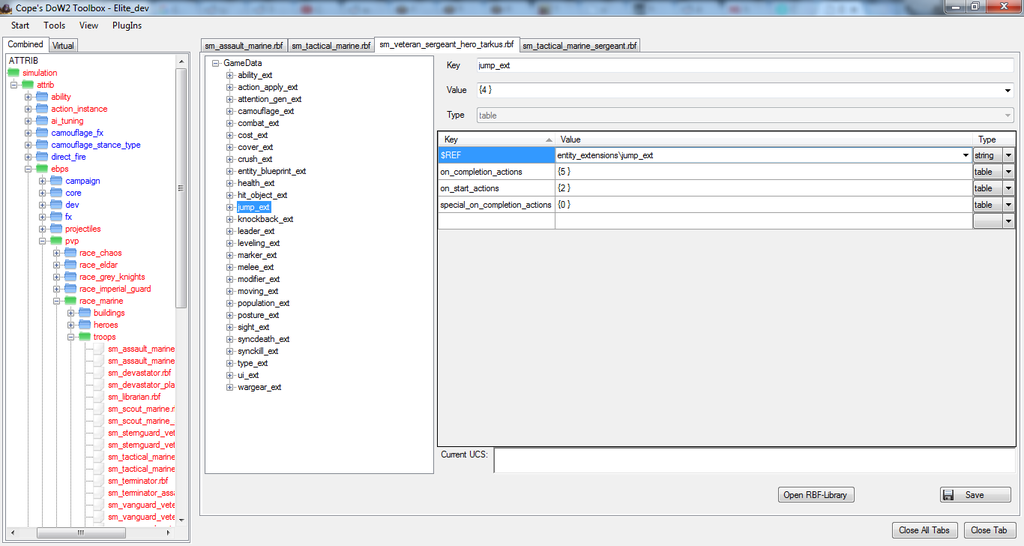Image resolution: width=1024 pixels, height=546 pixels.
Task: Open the Value dropdown showing {4 }
Action: 1007,90
